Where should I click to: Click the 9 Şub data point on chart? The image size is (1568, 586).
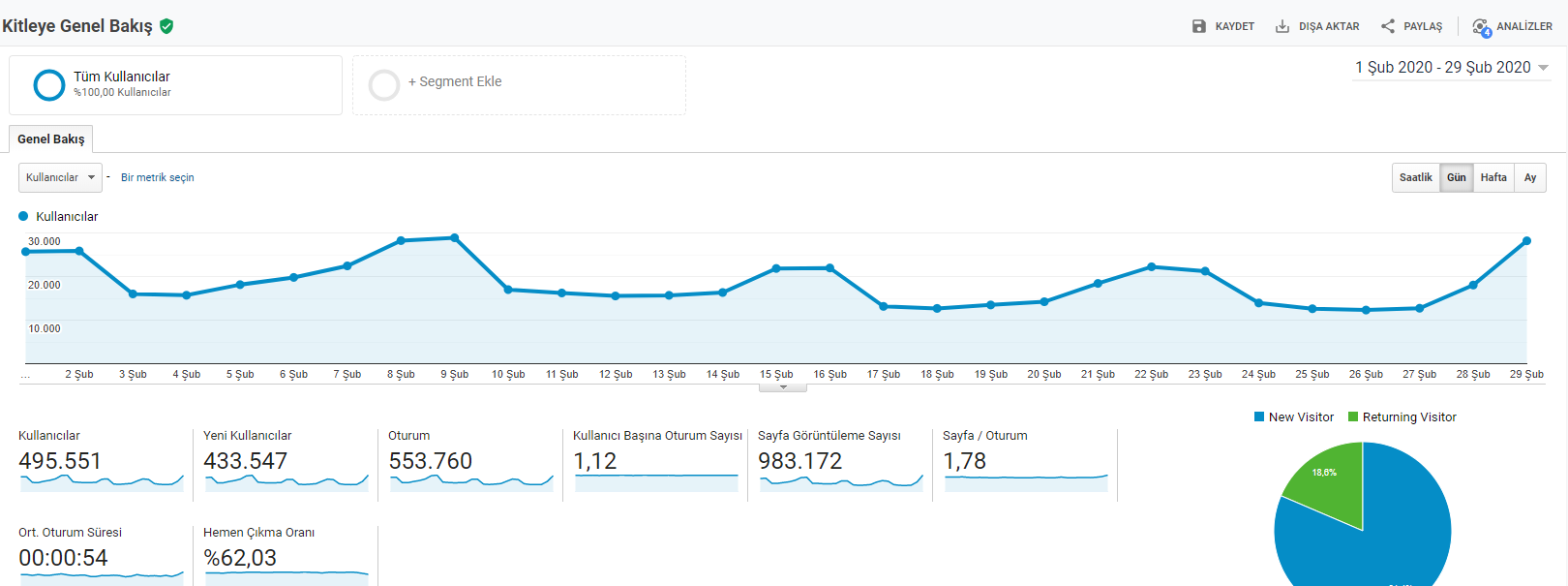[455, 237]
